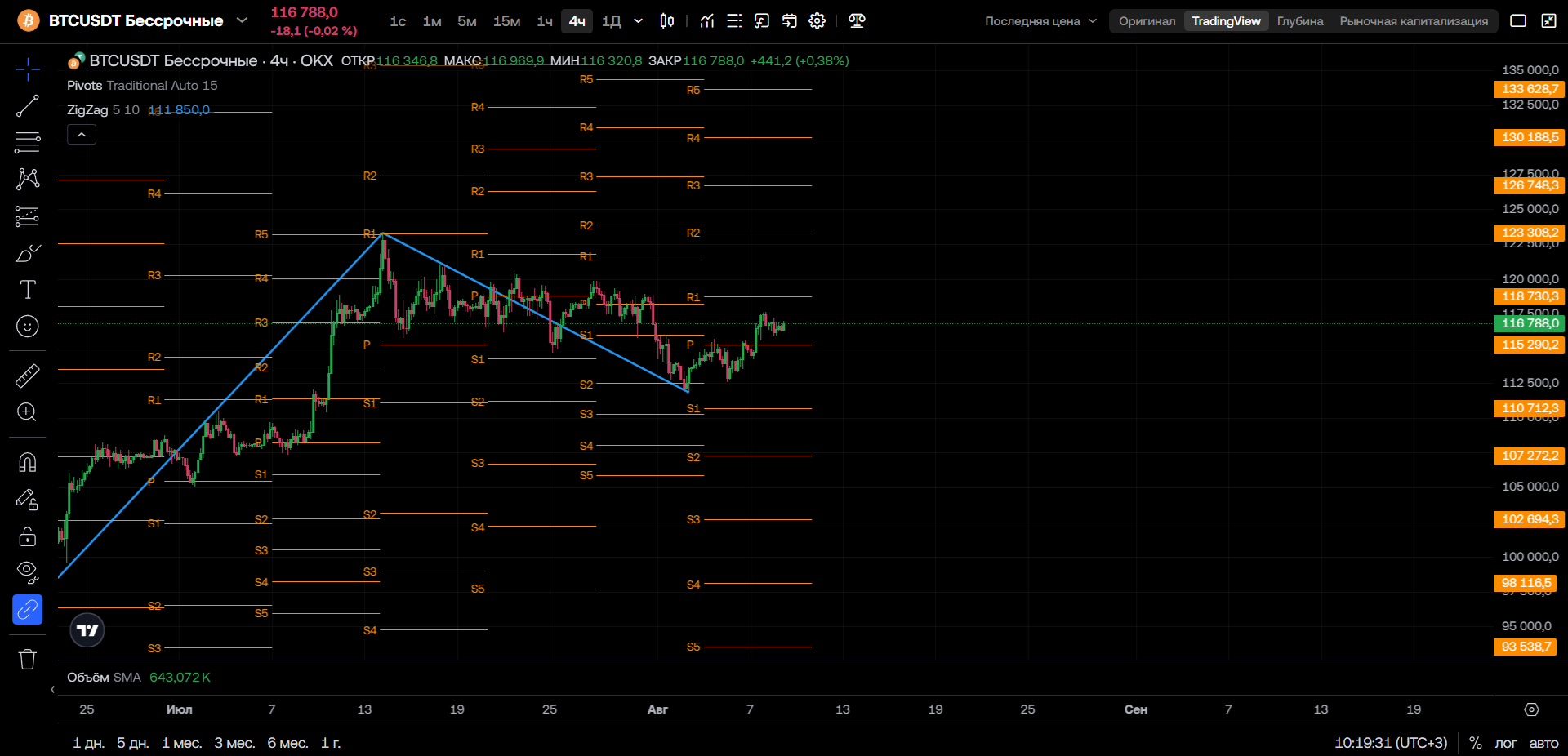Expand the chart to fullscreen

(x=1548, y=21)
